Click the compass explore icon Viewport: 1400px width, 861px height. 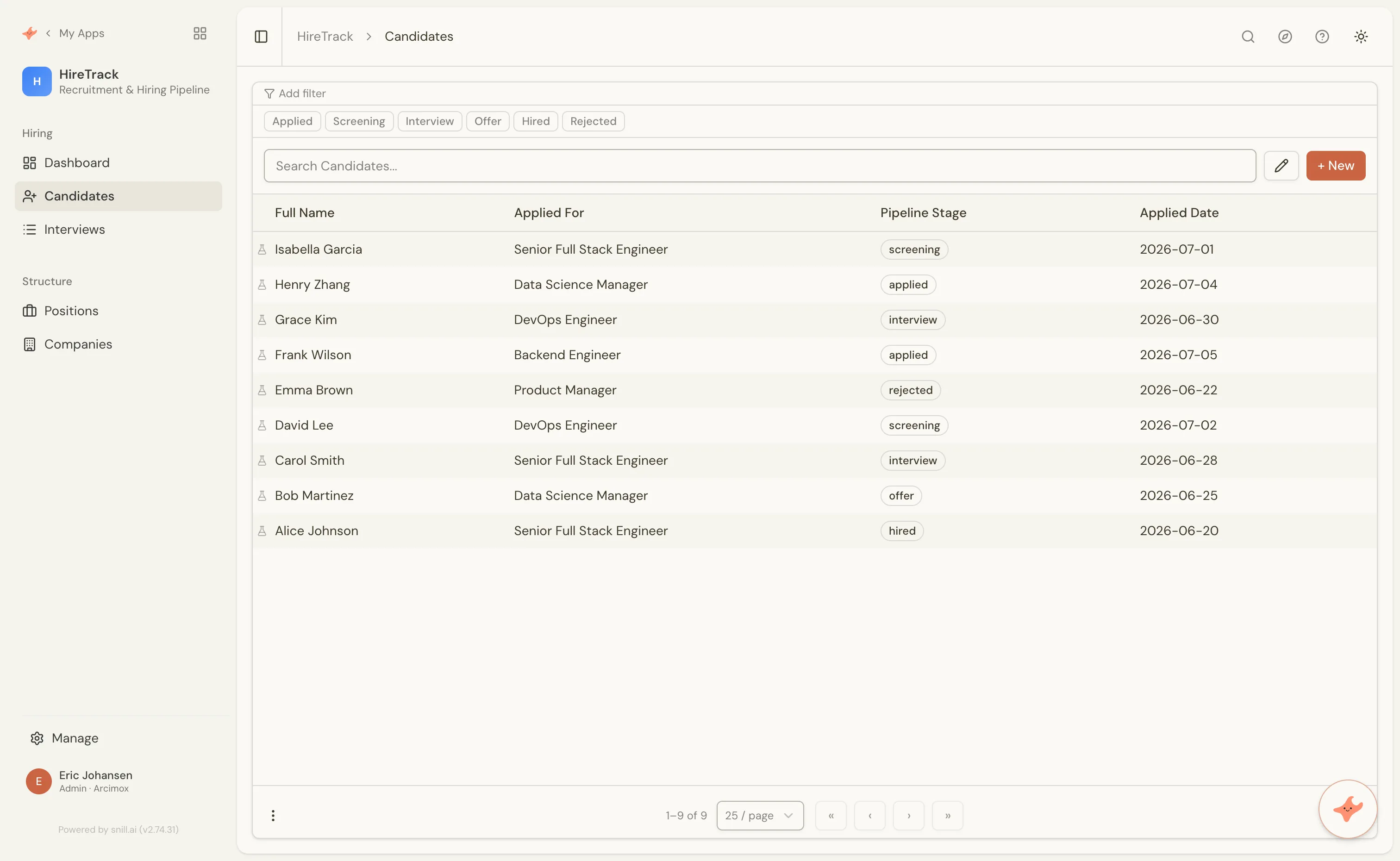pyautogui.click(x=1285, y=37)
